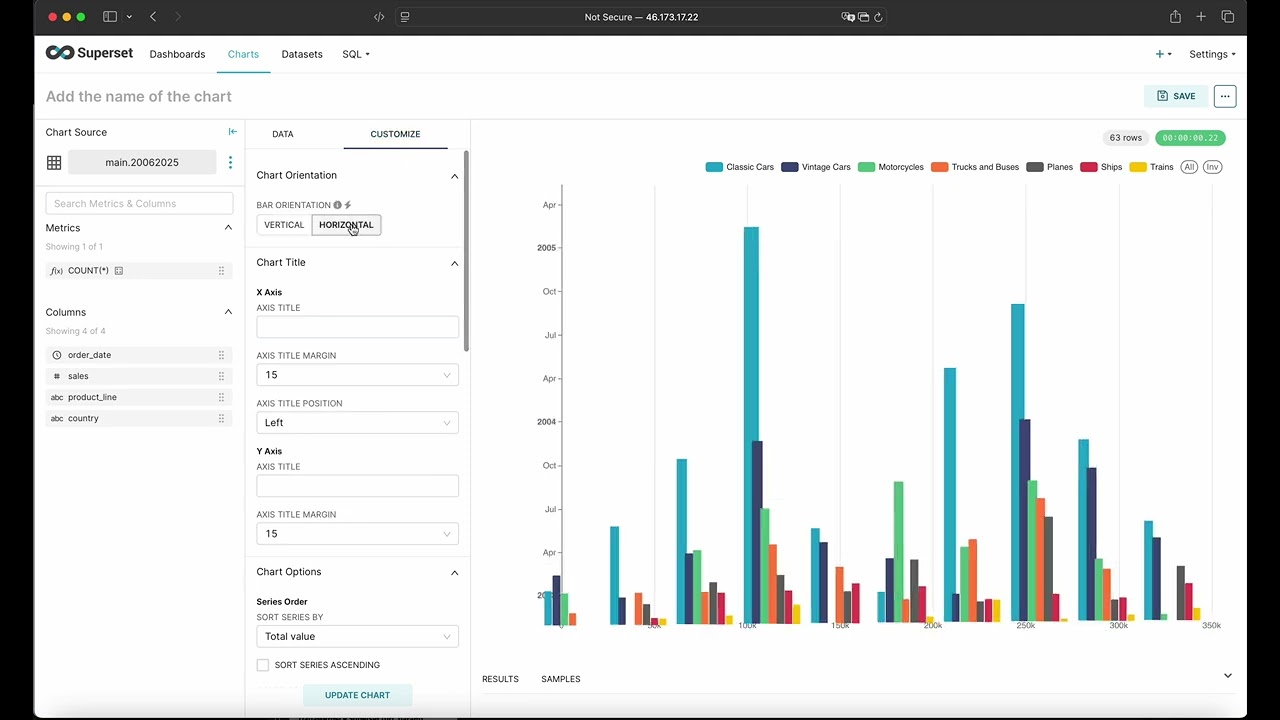Expand results panel chevron

pyautogui.click(x=1228, y=676)
